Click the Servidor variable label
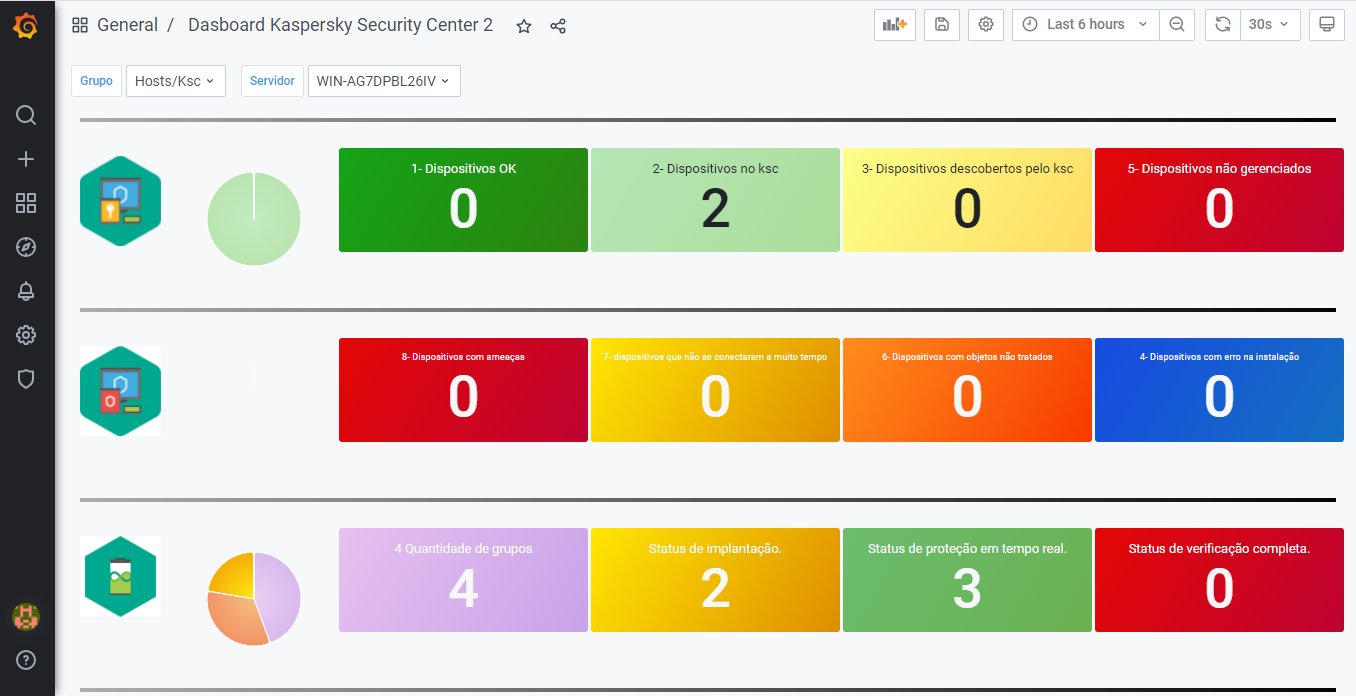 (x=272, y=81)
